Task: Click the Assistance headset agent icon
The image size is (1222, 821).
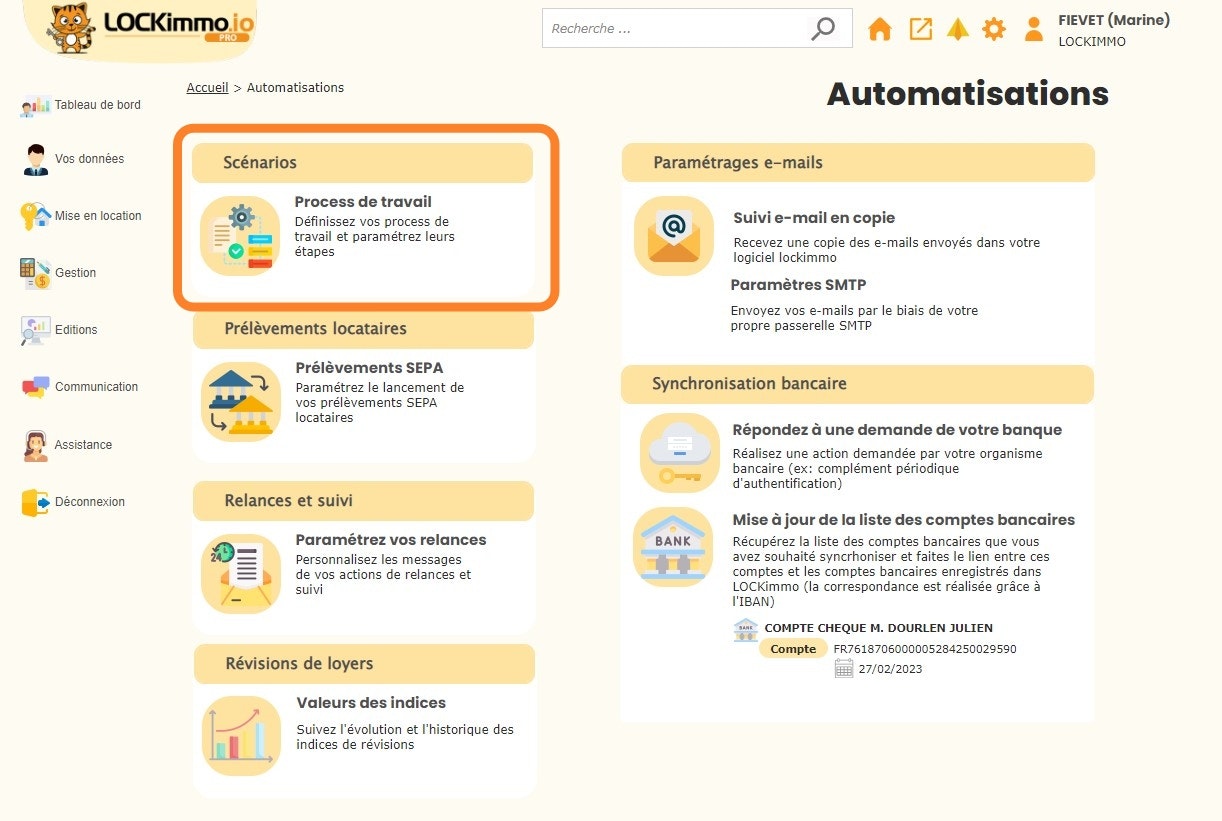Action: (x=35, y=445)
